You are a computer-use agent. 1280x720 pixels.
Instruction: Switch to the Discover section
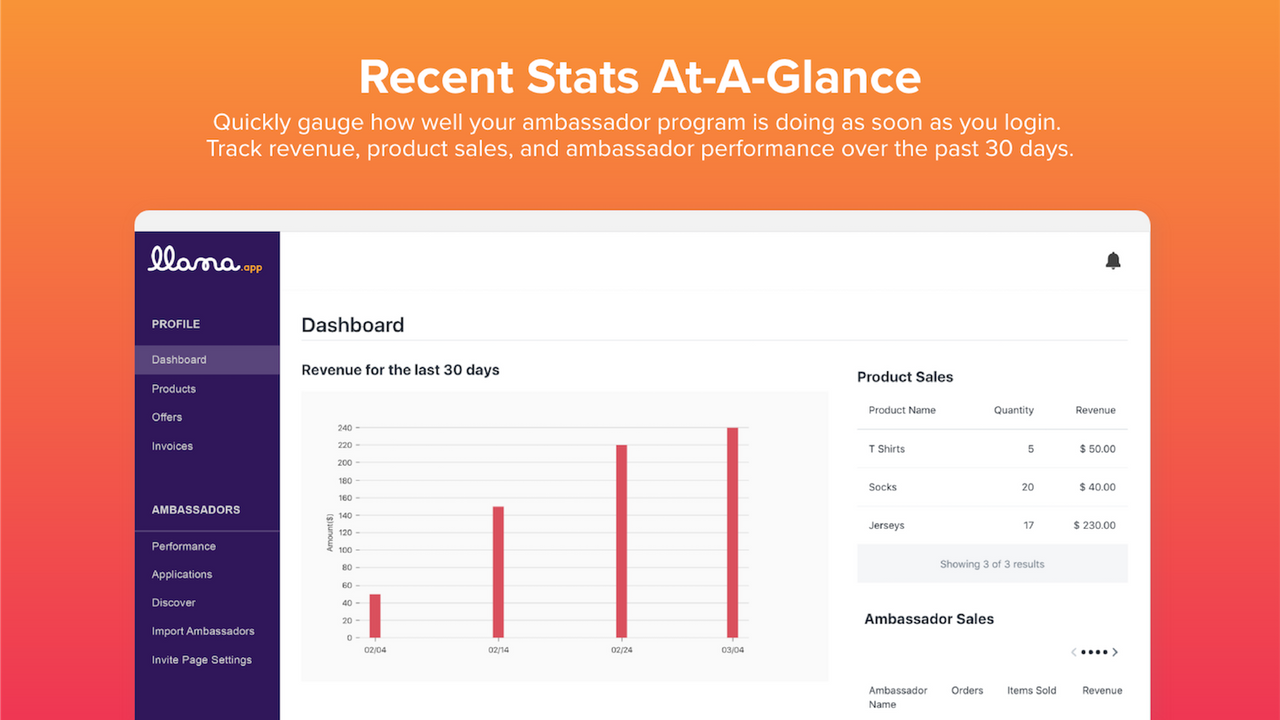173,602
